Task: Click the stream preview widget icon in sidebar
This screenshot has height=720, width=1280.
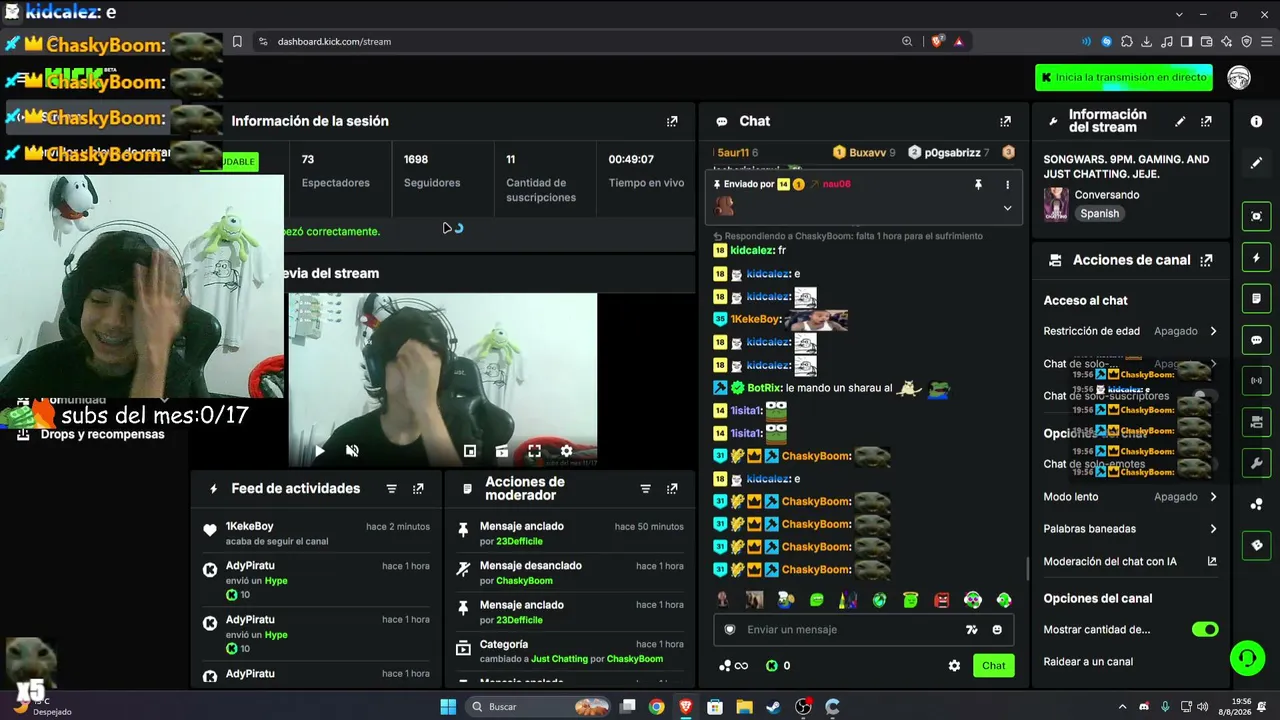Action: 1257,216
